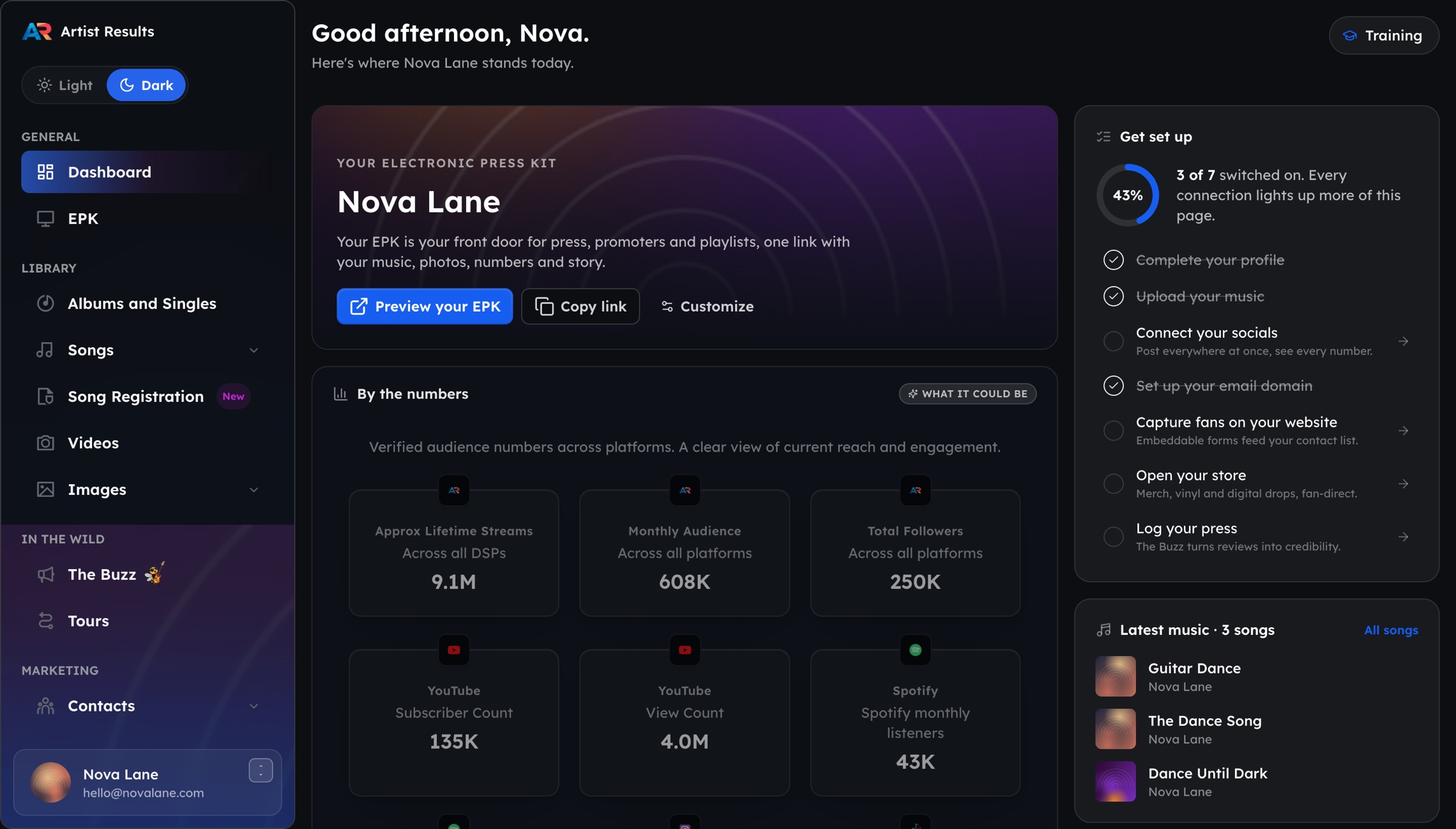Click the Songs music note icon
1456x829 pixels.
click(45, 350)
